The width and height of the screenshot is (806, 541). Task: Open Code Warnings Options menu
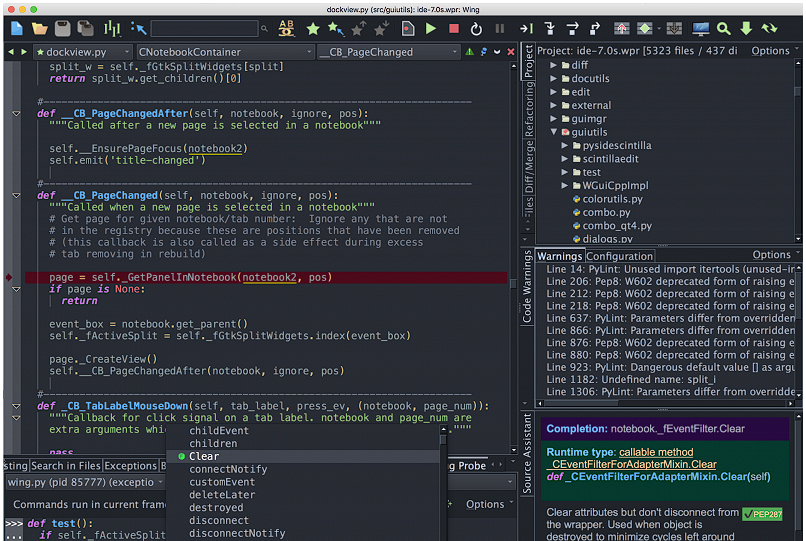click(775, 255)
